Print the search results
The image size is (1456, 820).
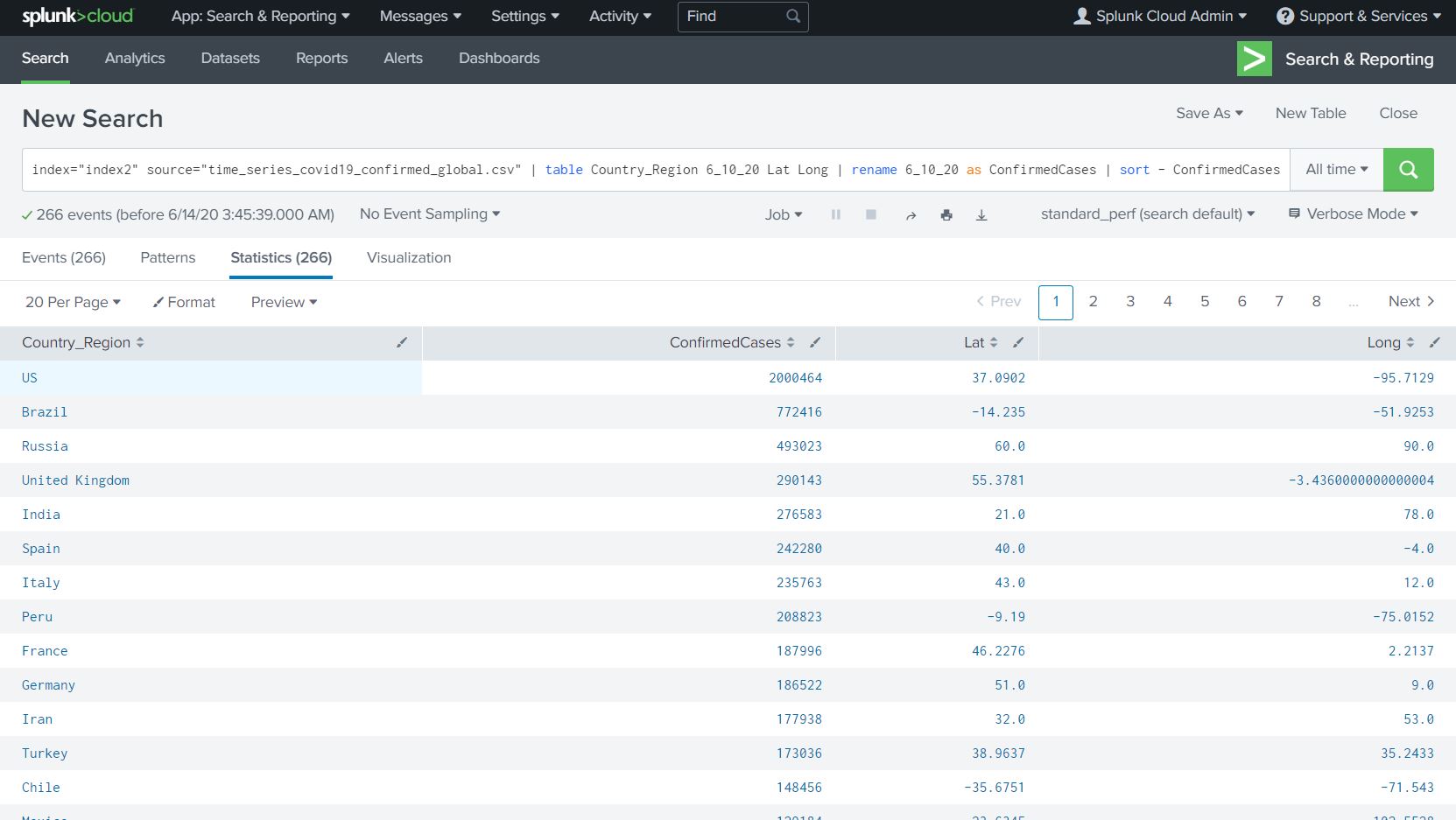tap(946, 214)
